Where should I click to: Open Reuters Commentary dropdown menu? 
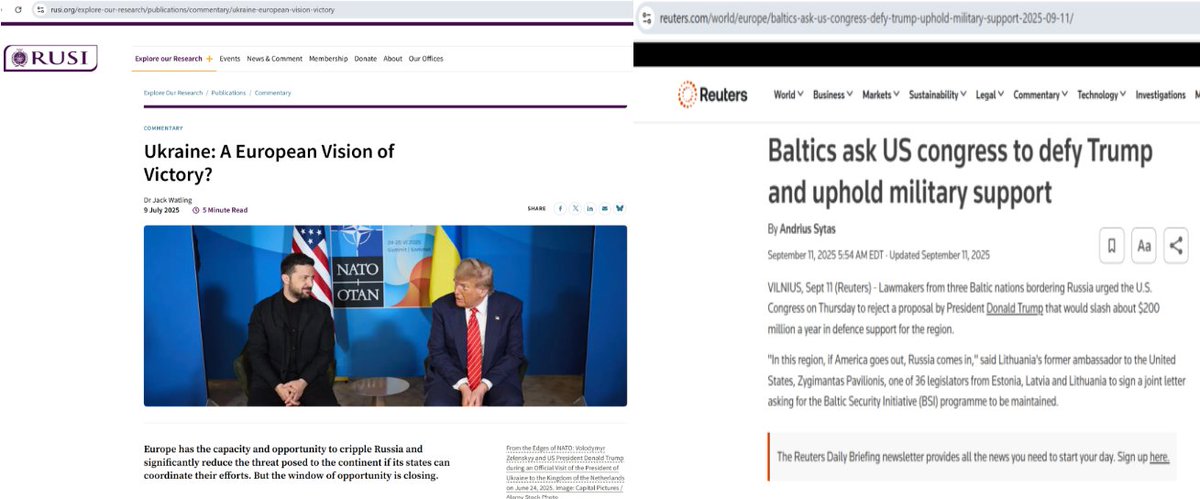(1041, 95)
